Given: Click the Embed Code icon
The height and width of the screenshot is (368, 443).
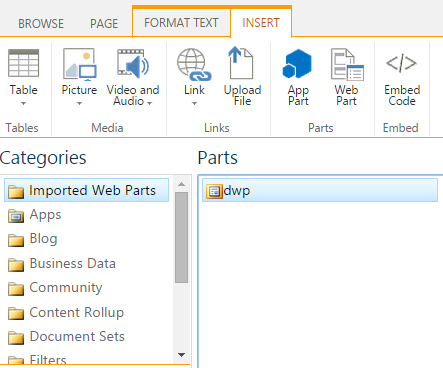Looking at the screenshot, I should pyautogui.click(x=401, y=63).
